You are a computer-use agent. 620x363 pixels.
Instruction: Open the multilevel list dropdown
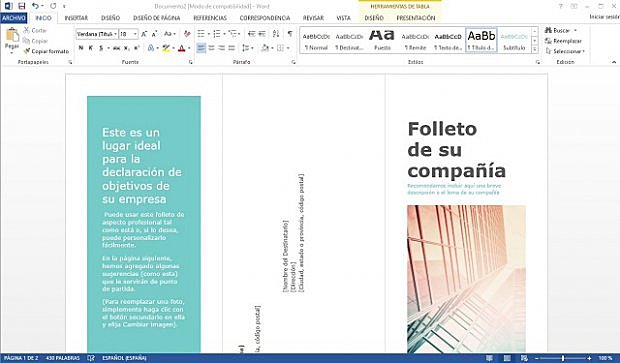pos(240,34)
